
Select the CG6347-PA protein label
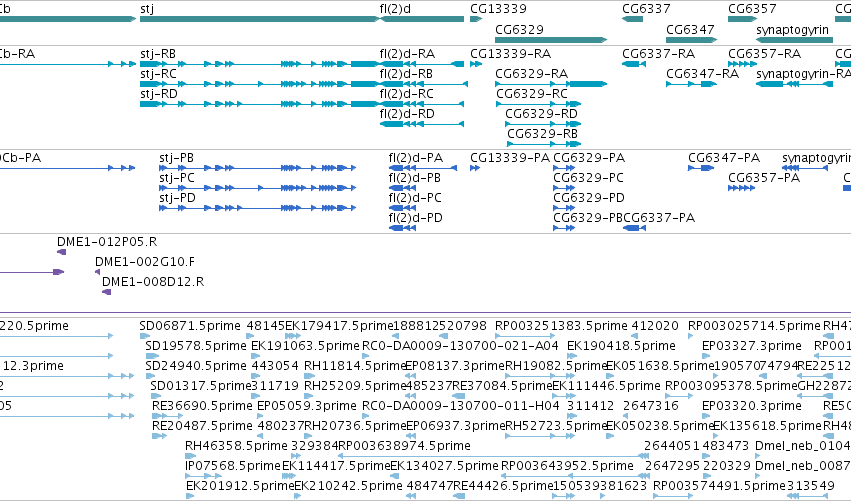pyautogui.click(x=724, y=158)
